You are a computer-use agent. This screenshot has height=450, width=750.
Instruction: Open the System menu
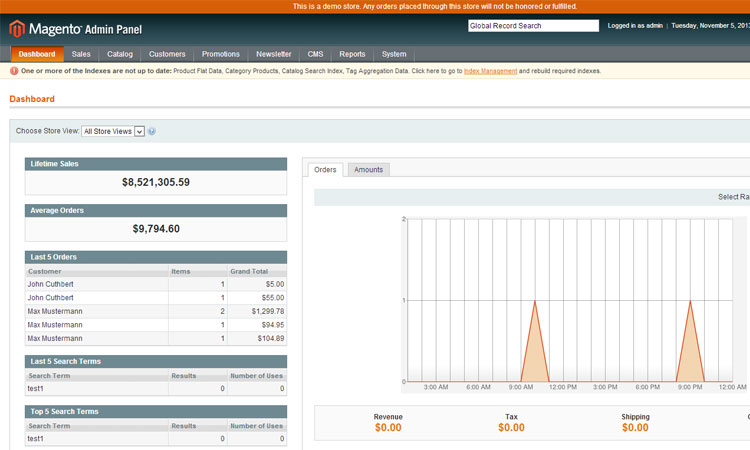(394, 54)
